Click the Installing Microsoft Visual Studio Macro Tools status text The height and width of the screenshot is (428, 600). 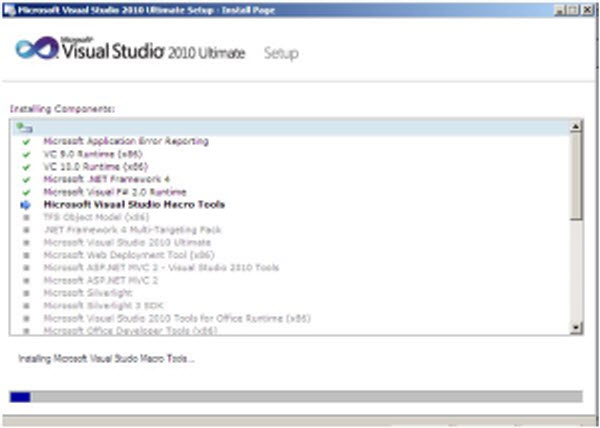tap(106, 359)
